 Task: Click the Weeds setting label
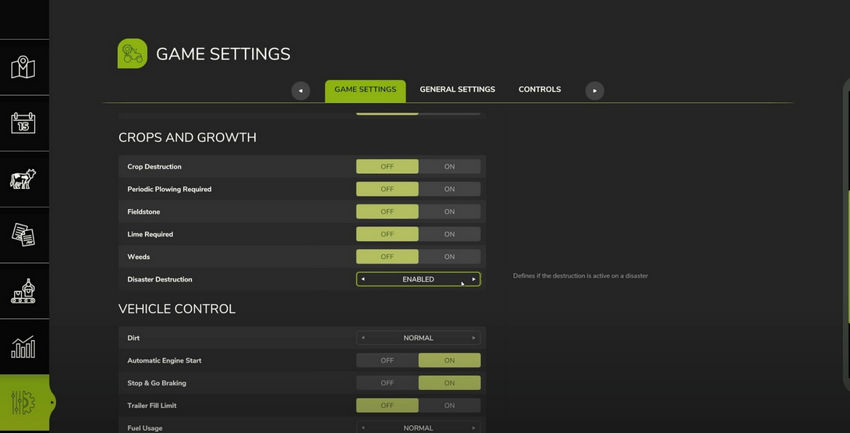click(x=138, y=256)
